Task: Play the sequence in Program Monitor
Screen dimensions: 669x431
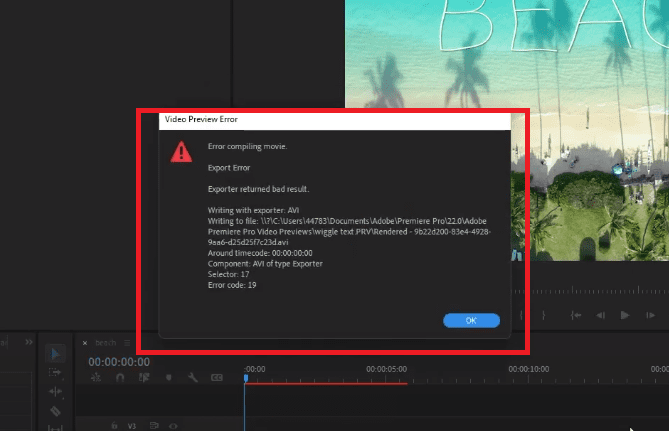Action: (625, 315)
